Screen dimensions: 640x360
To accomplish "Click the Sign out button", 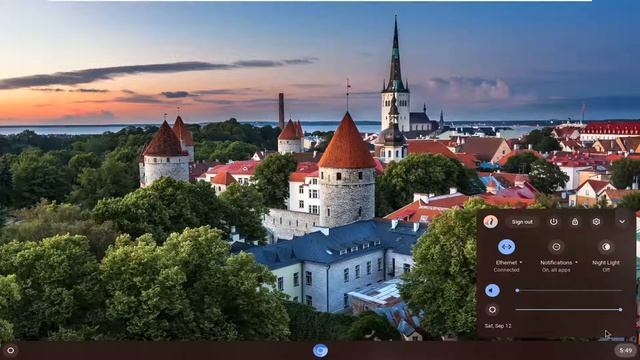I will click(x=522, y=222).
